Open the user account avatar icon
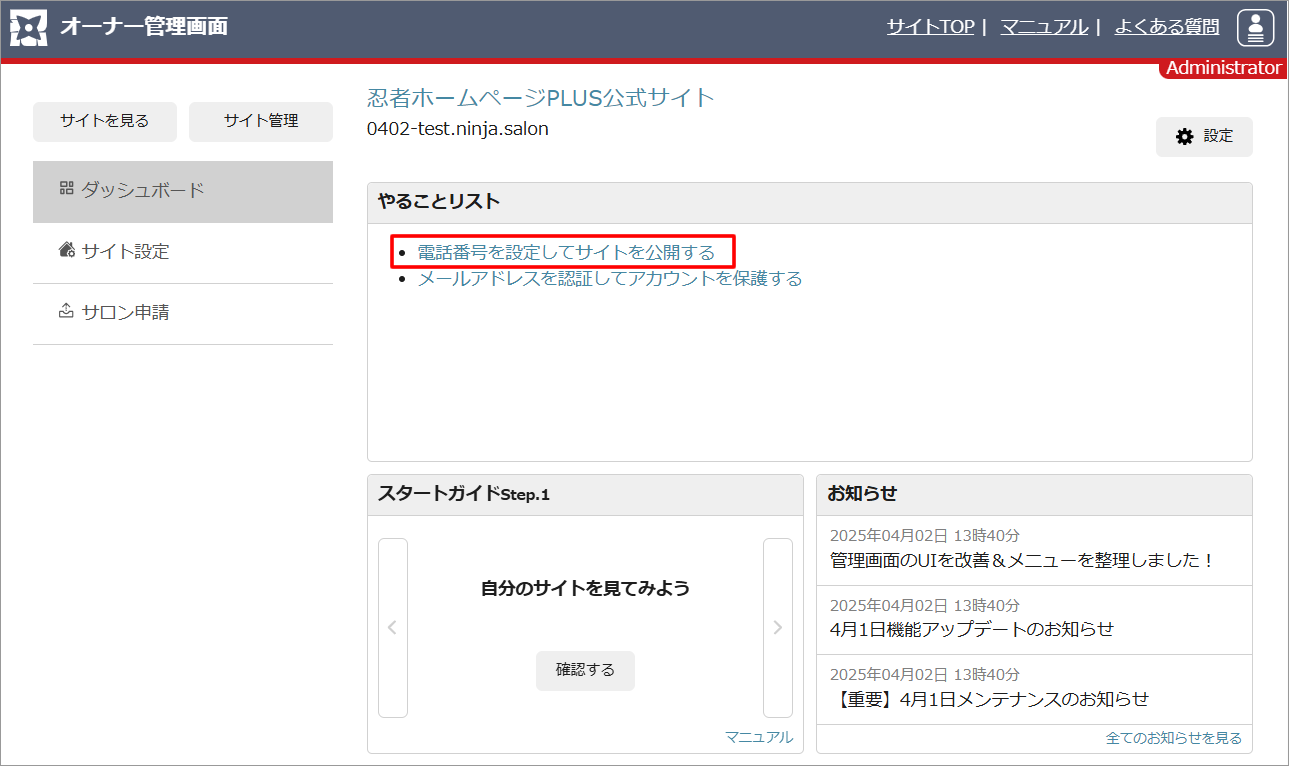The height and width of the screenshot is (766, 1289). [1256, 28]
